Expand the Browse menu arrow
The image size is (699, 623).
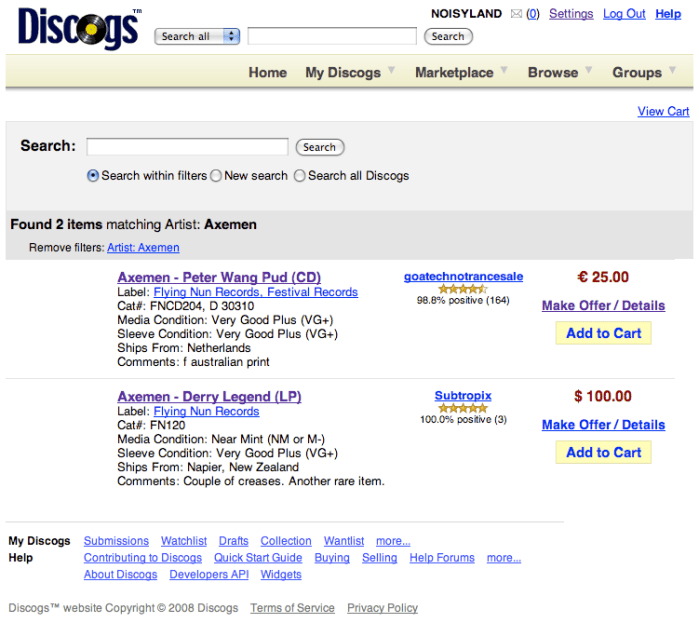pos(589,71)
